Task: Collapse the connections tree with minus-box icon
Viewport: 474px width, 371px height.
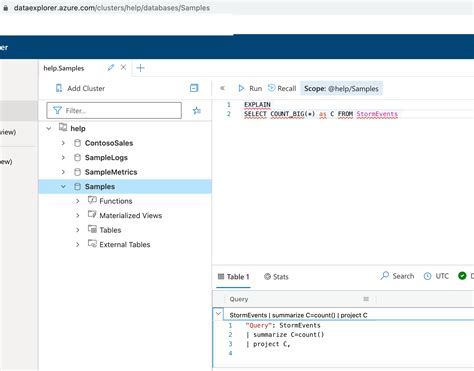Action: [194, 88]
